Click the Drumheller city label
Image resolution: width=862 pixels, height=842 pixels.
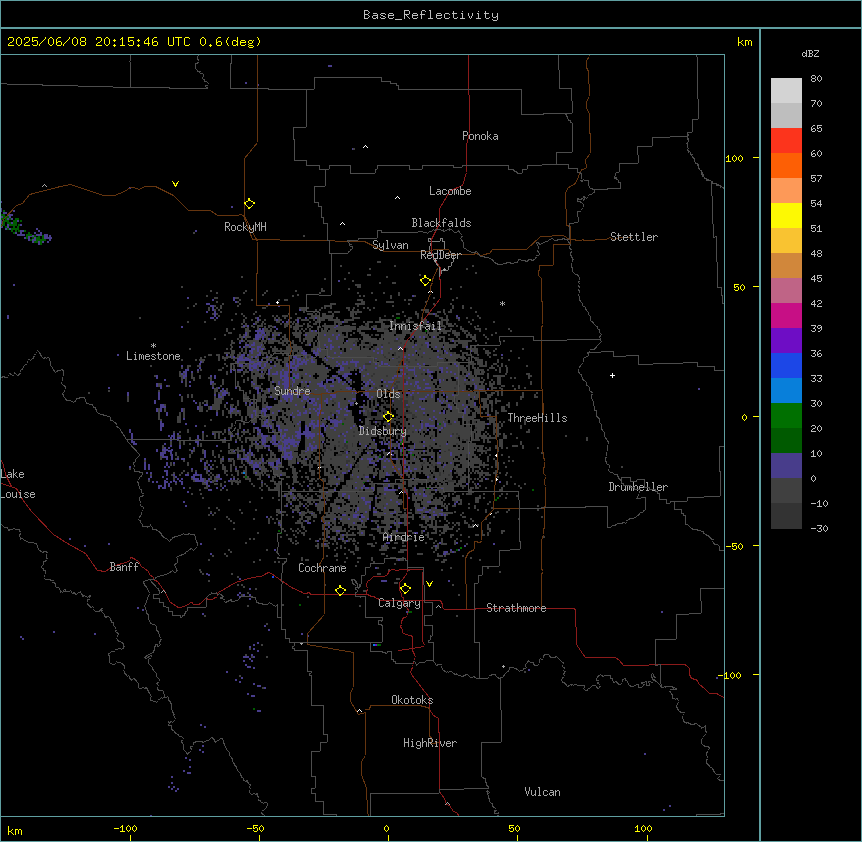click(x=638, y=487)
